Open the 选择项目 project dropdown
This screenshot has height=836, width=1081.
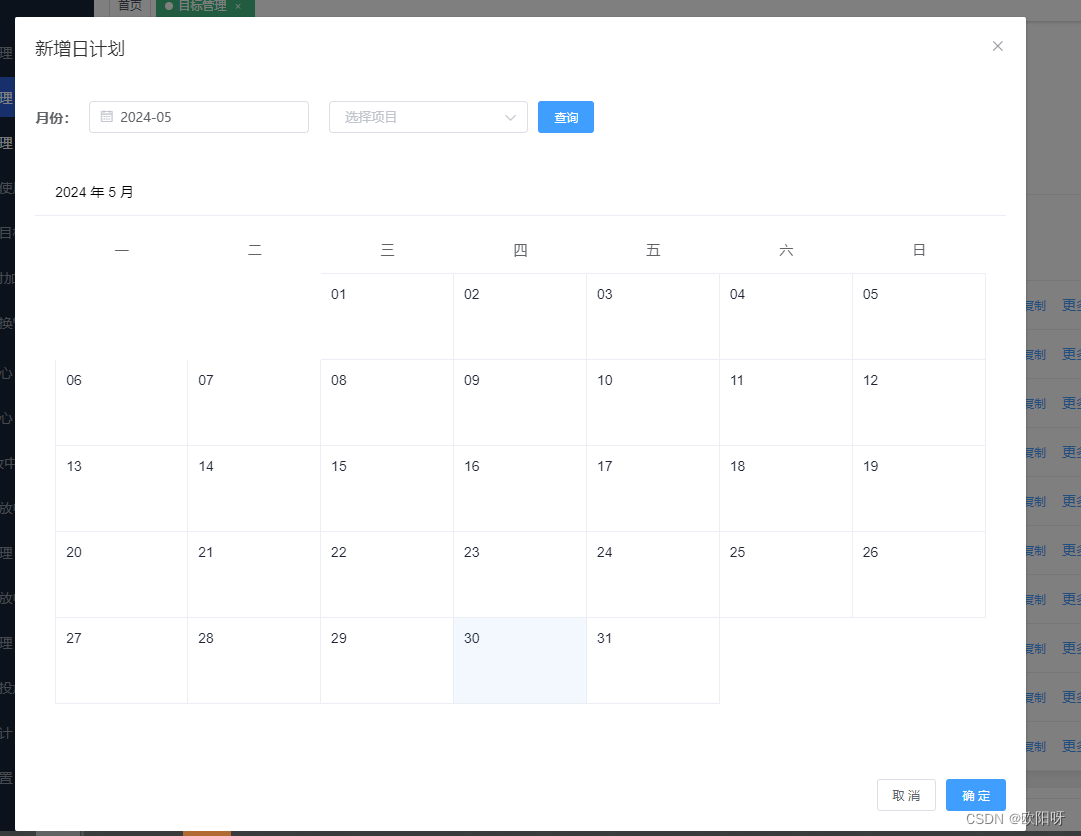point(420,117)
